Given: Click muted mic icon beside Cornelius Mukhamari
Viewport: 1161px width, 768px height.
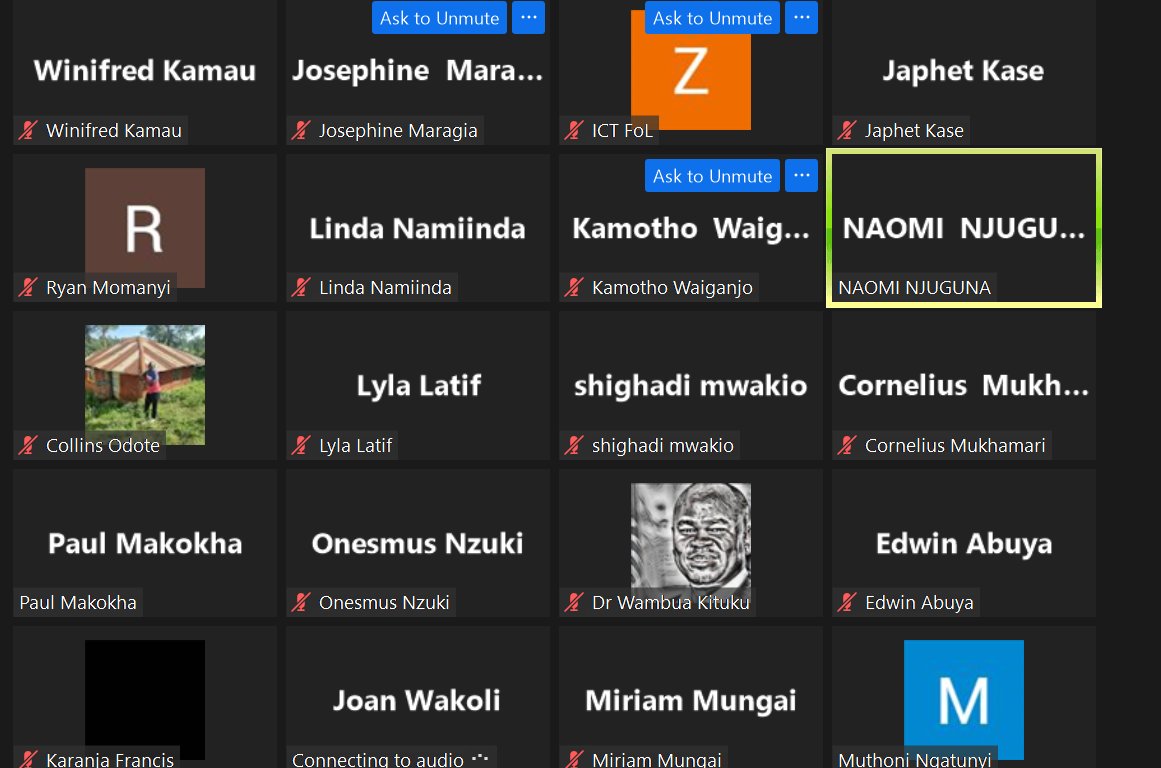Looking at the screenshot, I should (848, 446).
